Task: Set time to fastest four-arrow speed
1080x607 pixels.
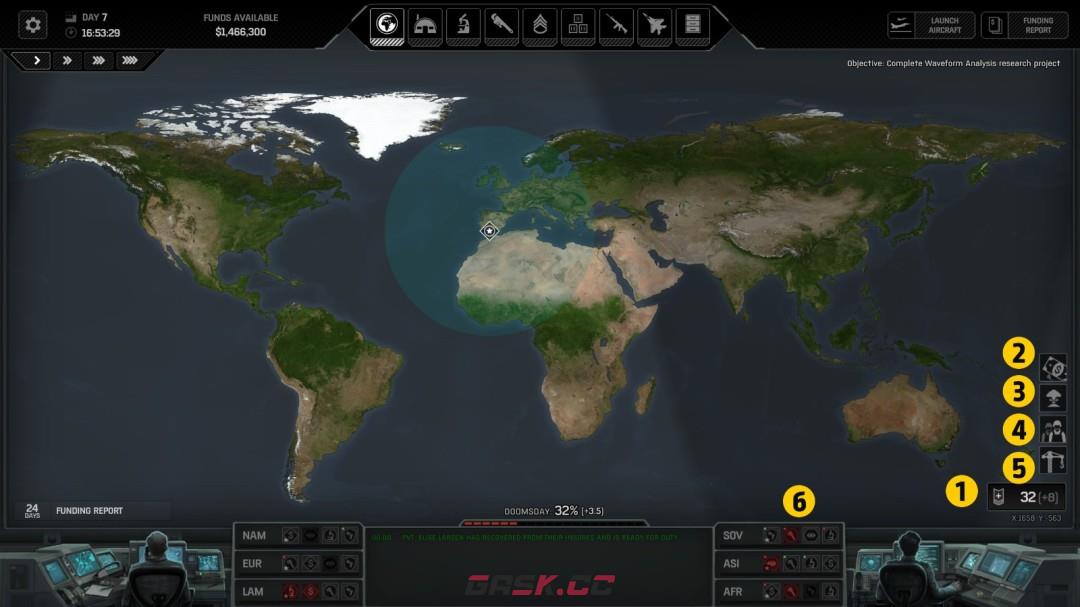Action: click(129, 60)
